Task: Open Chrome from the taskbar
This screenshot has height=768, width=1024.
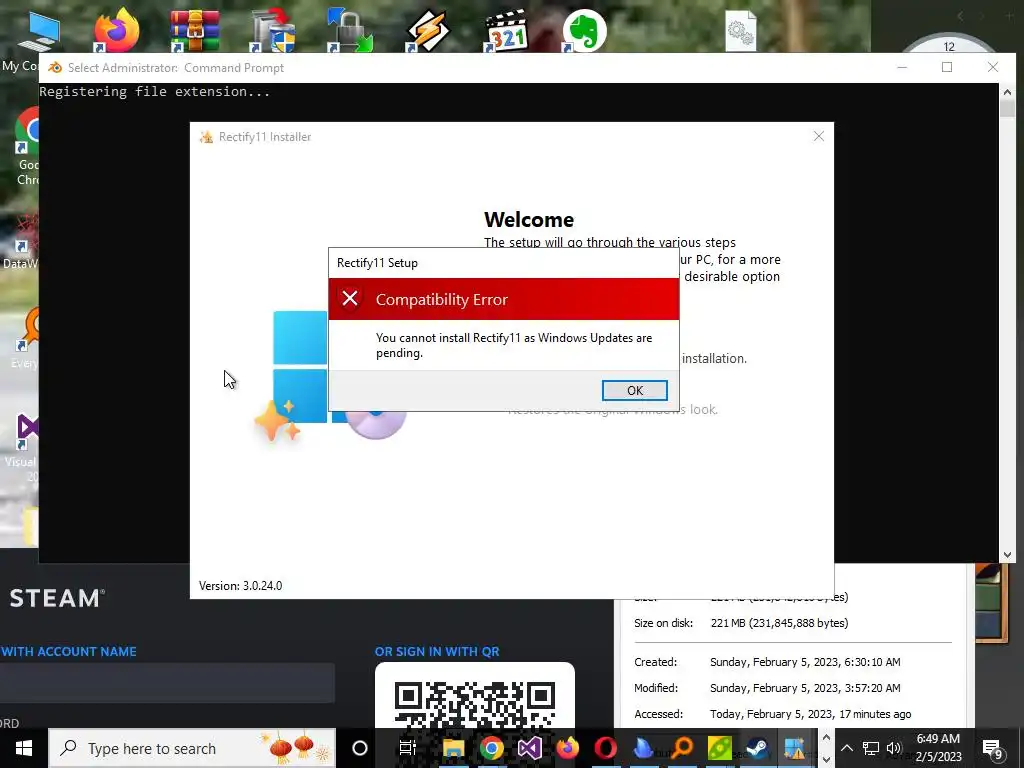Action: [491, 748]
